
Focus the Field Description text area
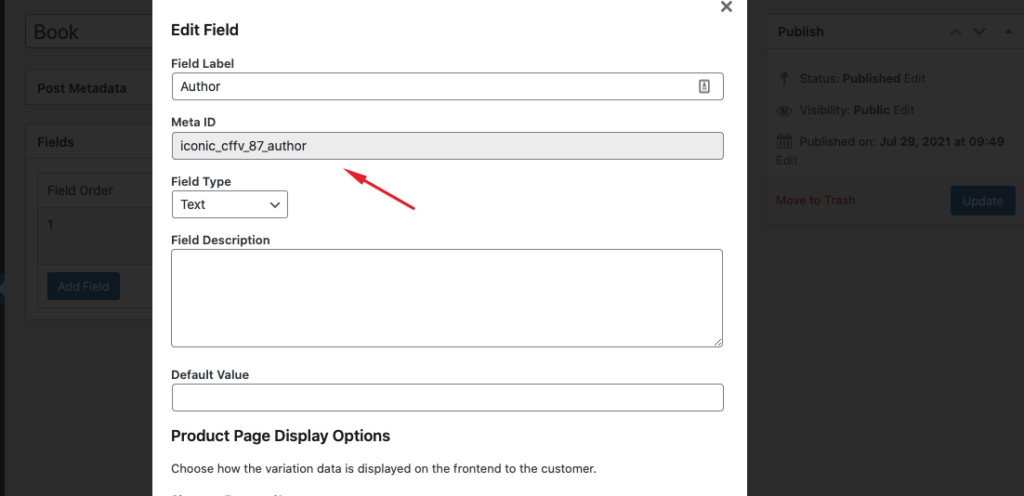click(x=447, y=298)
